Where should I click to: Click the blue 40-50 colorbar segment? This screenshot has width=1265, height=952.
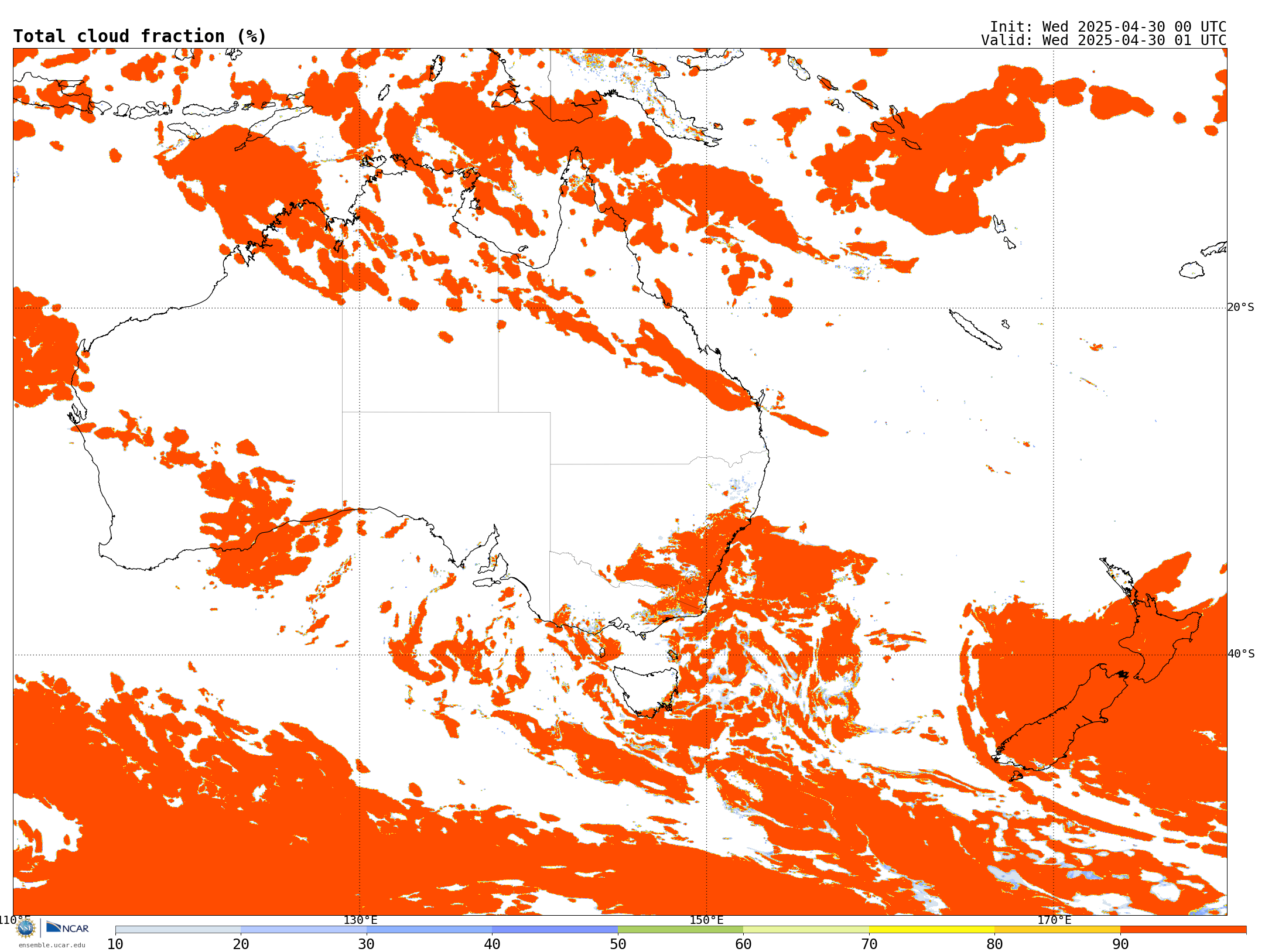point(555,930)
